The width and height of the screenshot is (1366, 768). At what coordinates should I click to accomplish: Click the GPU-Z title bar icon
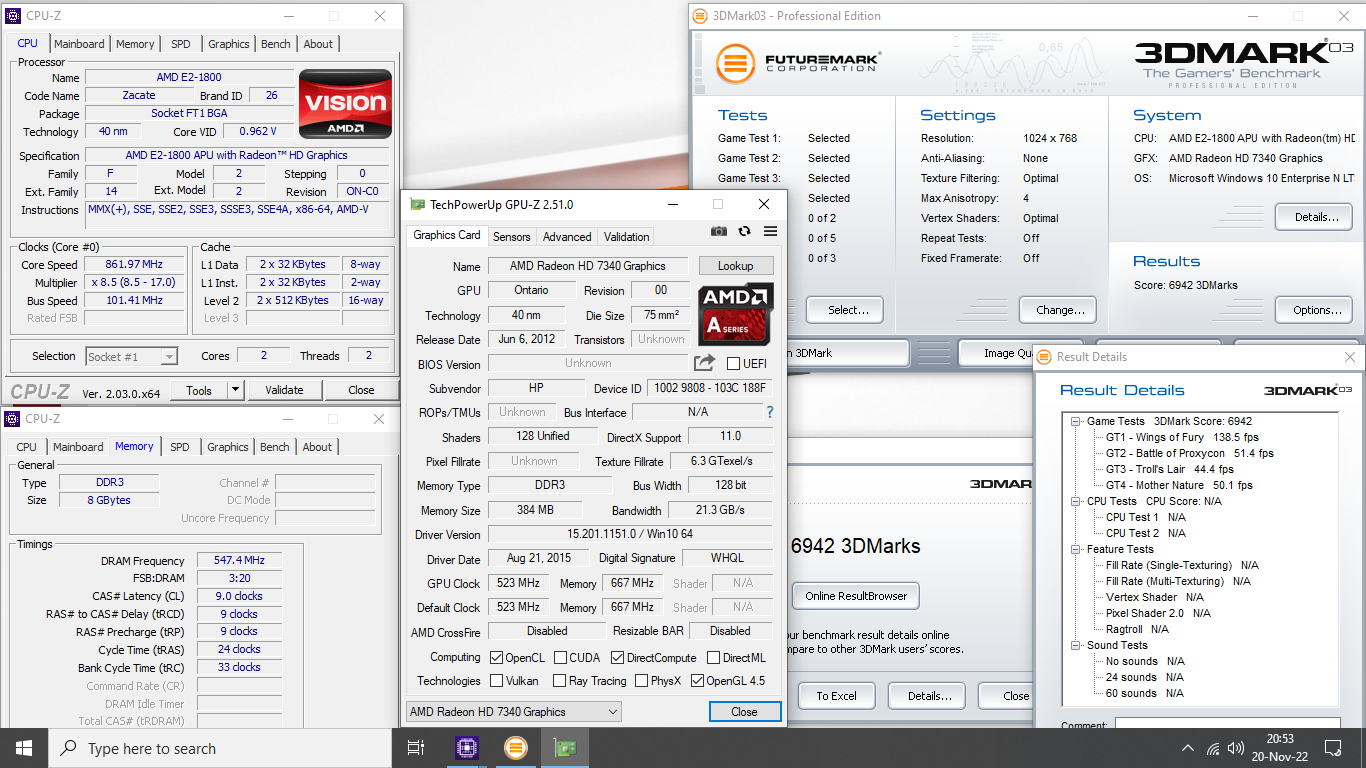point(417,204)
